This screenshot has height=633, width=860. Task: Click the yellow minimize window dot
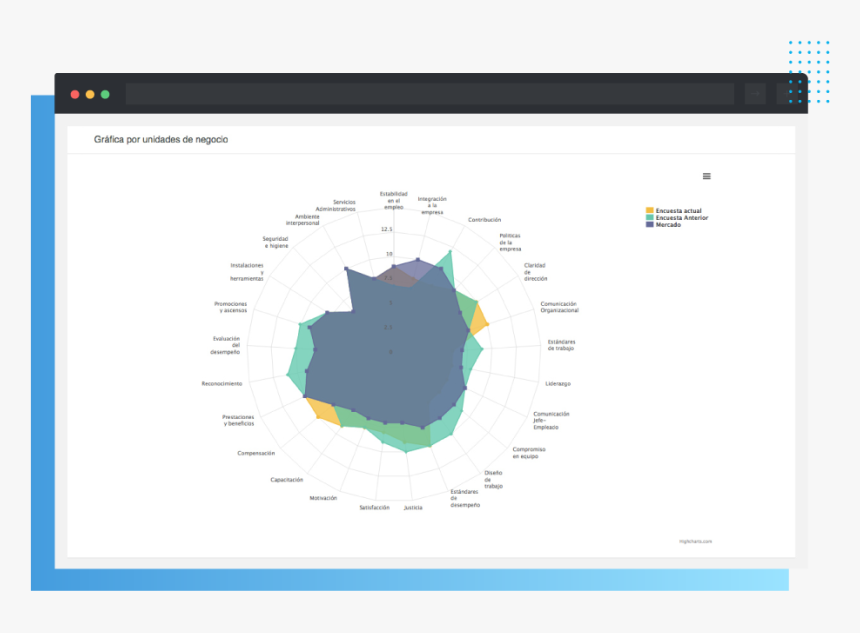90,94
